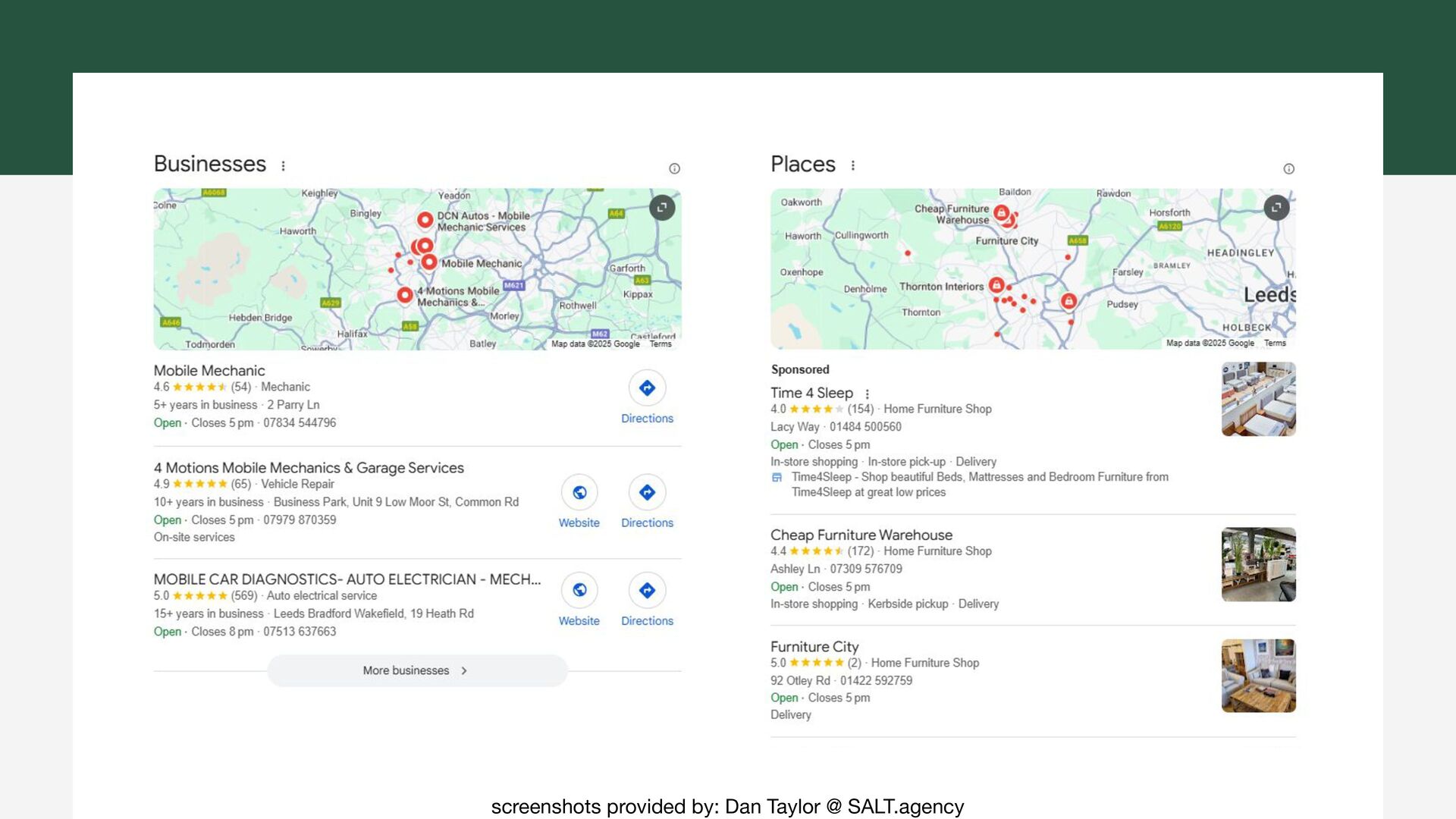The width and height of the screenshot is (1456, 819).
Task: Get directions to Mobile Mechanic
Action: [647, 388]
